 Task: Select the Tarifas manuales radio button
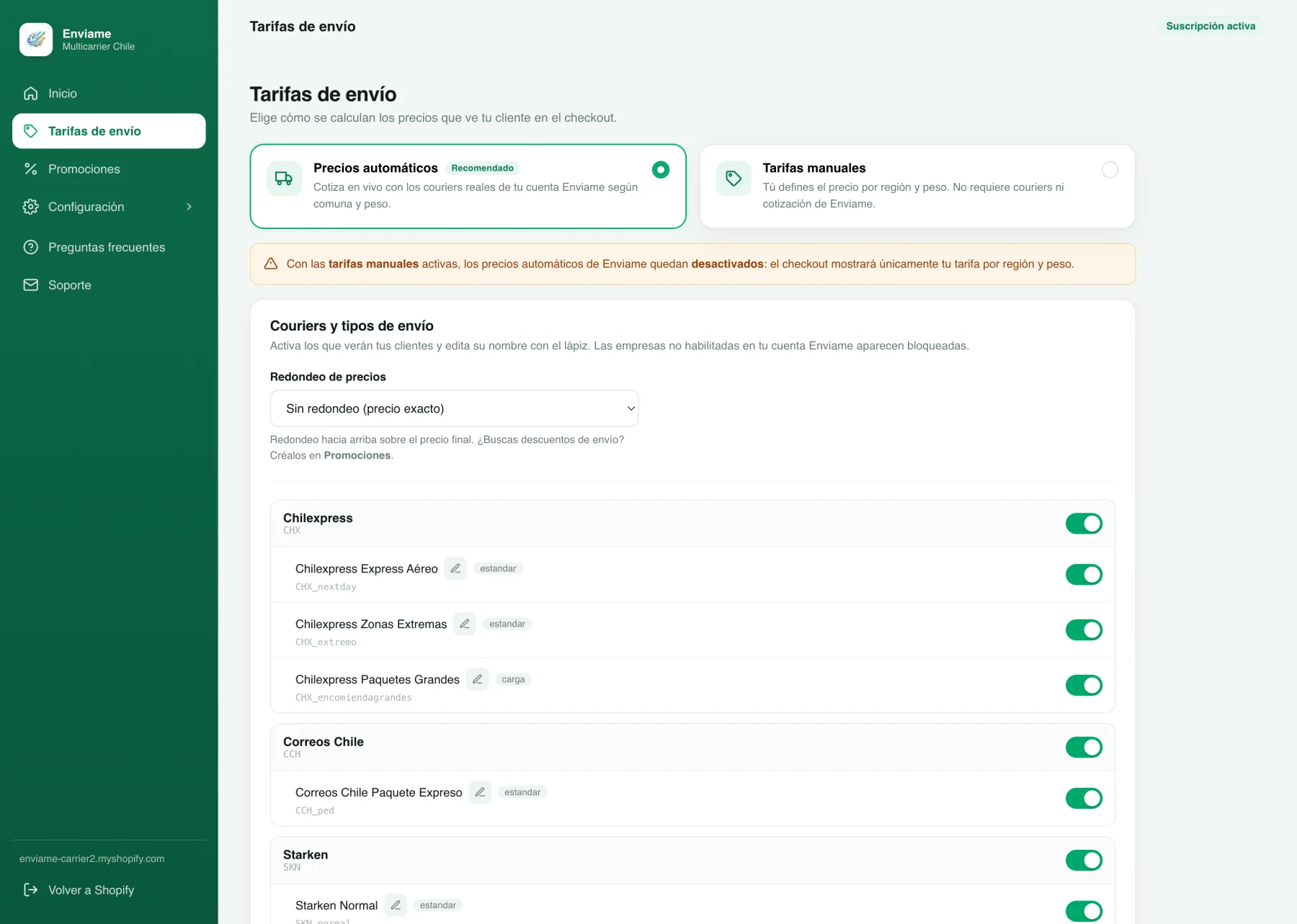coord(1110,170)
